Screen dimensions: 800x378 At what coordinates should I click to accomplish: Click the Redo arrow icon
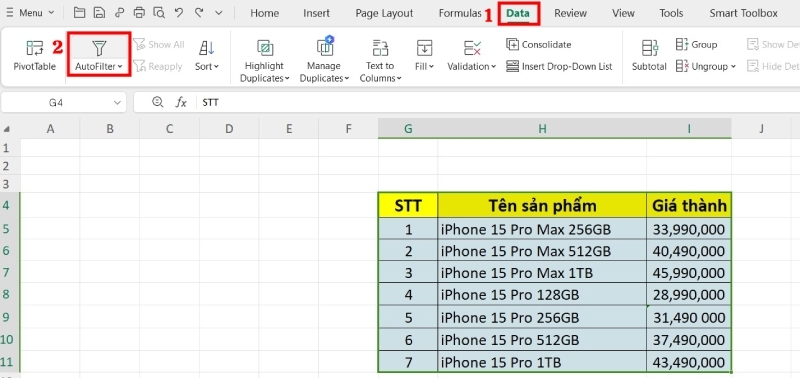pos(199,13)
